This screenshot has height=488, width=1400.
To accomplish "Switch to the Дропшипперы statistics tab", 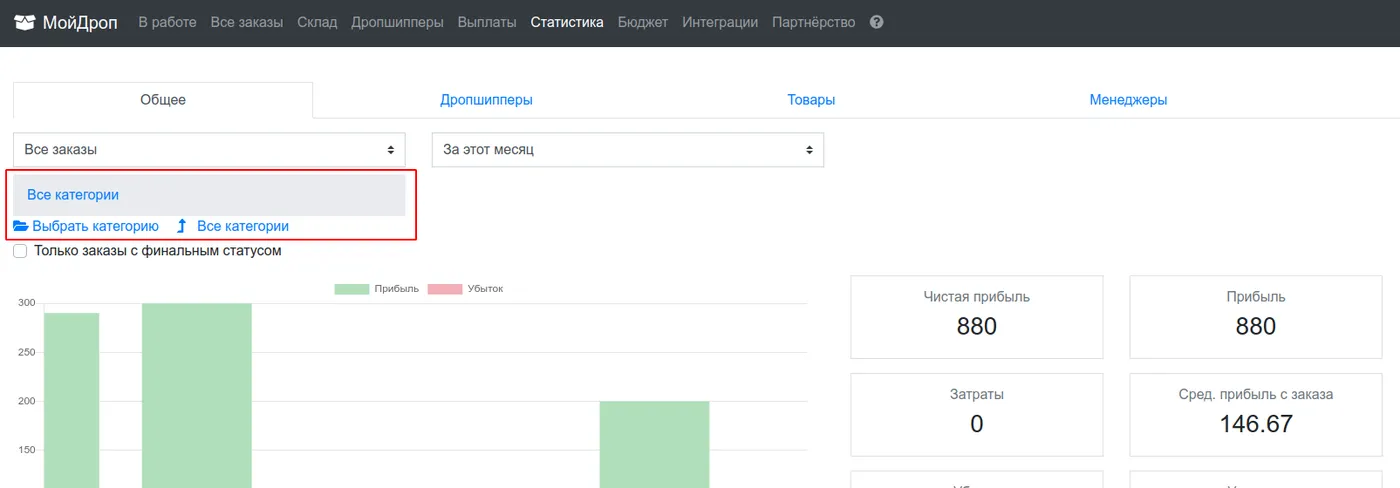I will pyautogui.click(x=486, y=100).
